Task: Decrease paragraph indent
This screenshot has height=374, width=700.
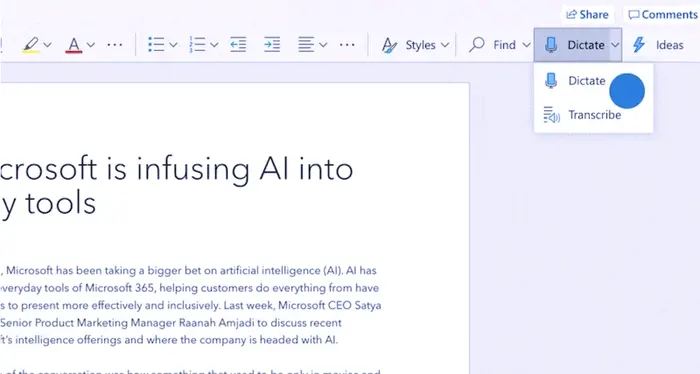Action: tap(238, 45)
